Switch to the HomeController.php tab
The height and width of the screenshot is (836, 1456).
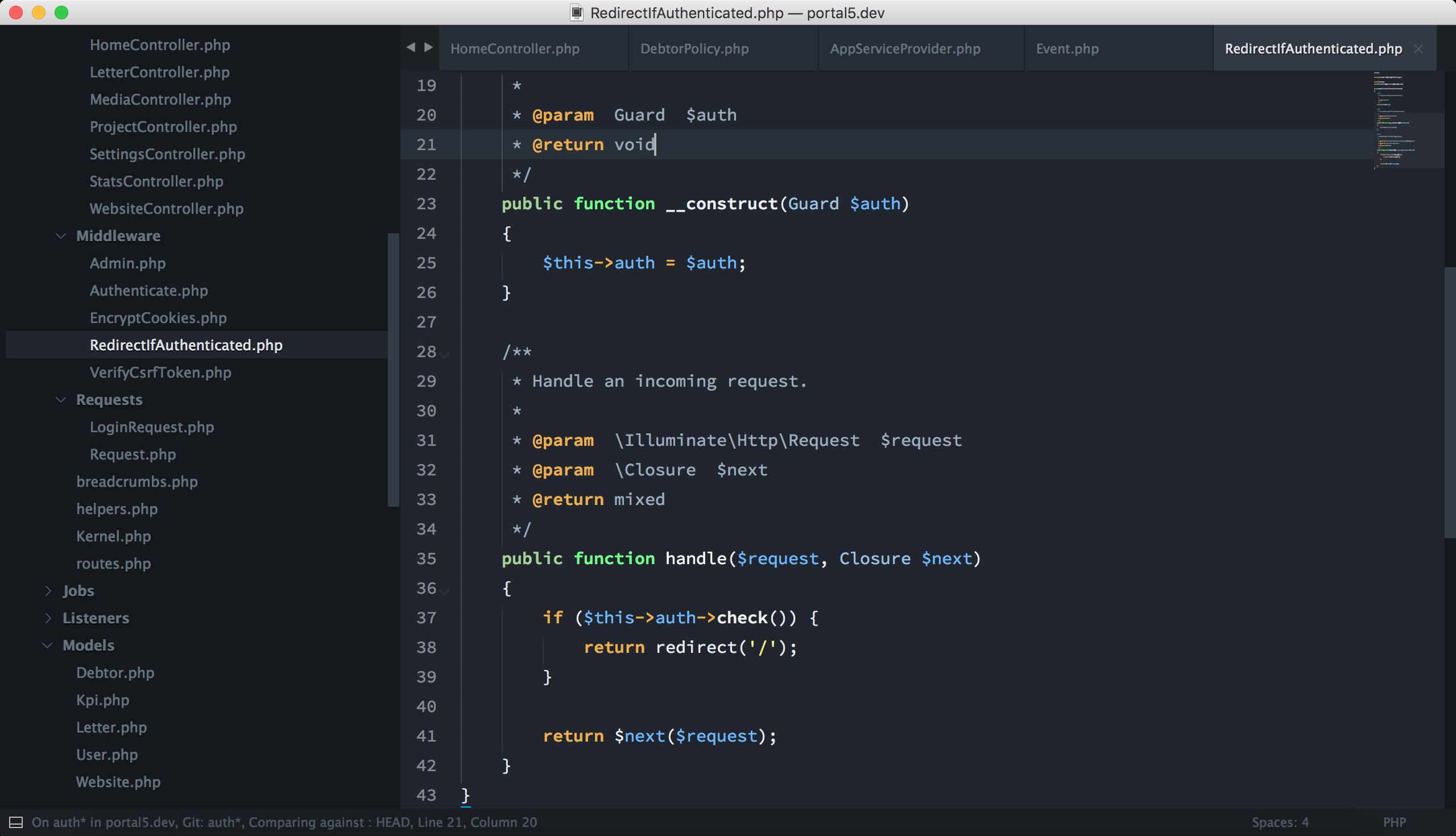[x=515, y=48]
